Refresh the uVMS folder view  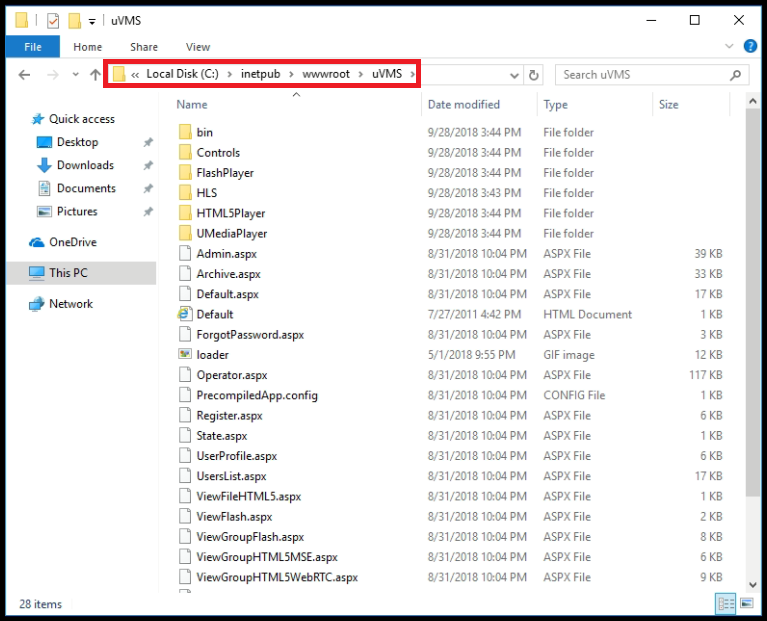point(534,75)
